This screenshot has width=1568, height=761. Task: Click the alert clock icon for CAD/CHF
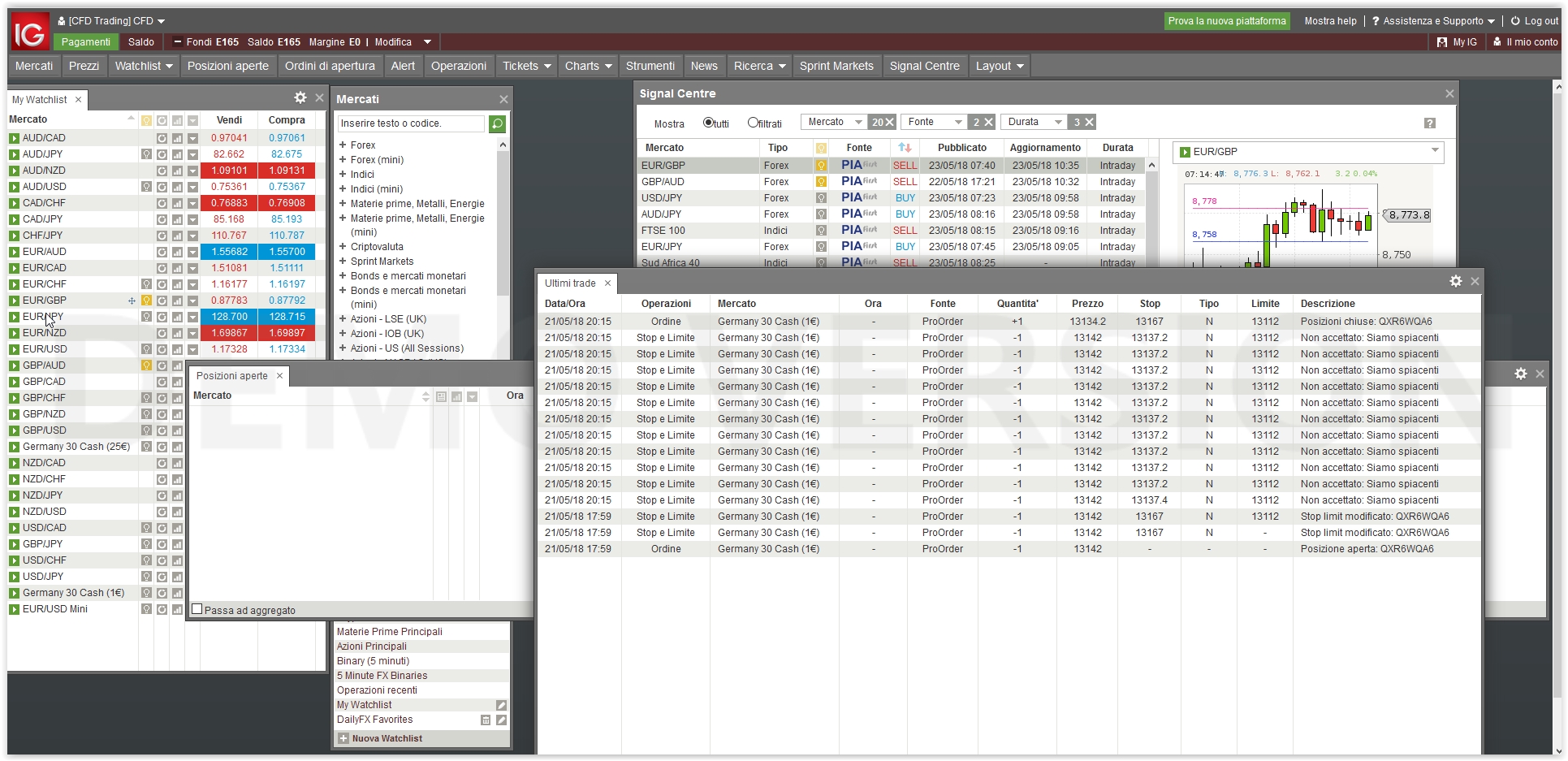tap(162, 203)
